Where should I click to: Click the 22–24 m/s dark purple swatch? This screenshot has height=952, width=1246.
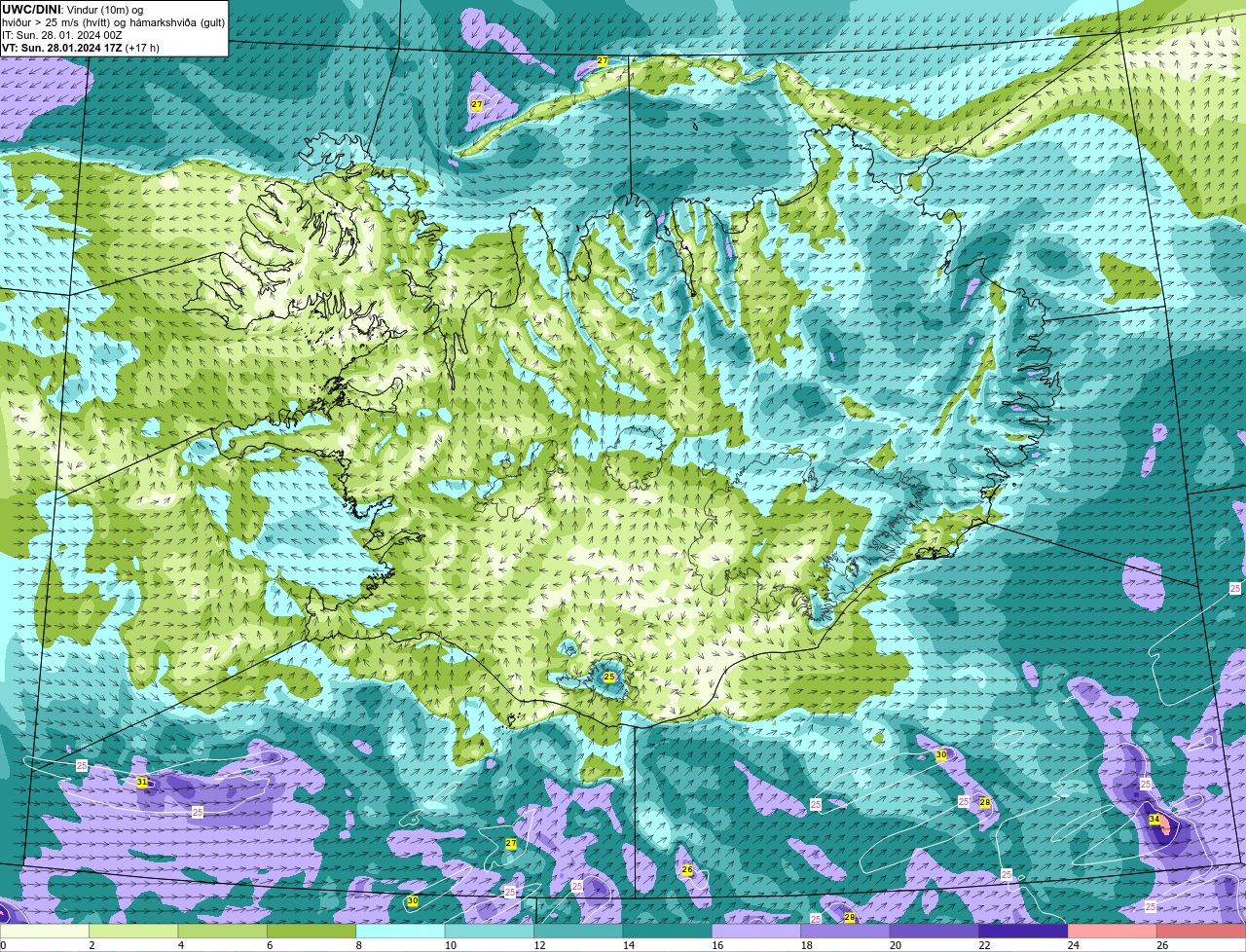(1023, 931)
